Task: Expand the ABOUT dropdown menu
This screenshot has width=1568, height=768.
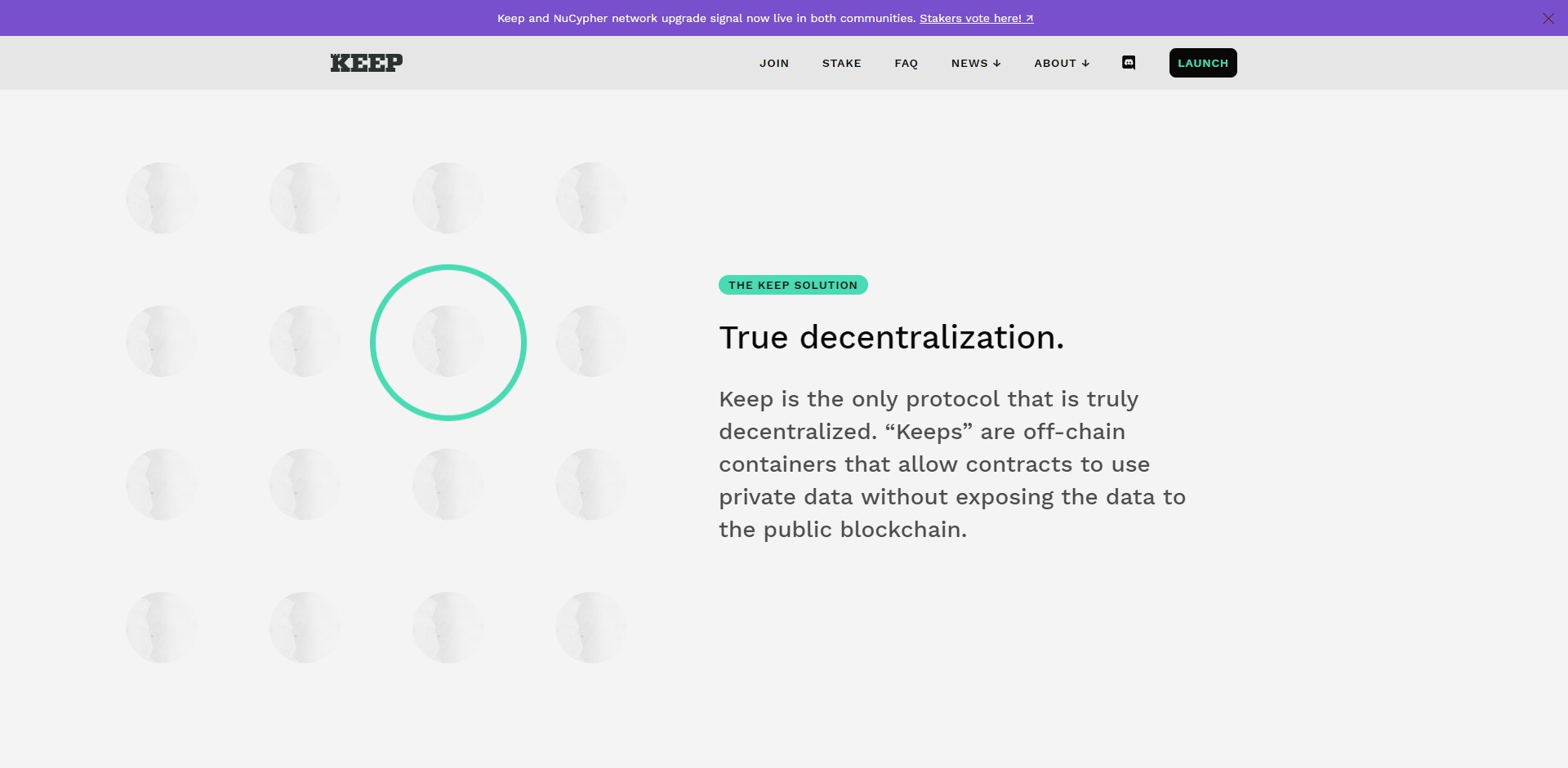Action: point(1061,63)
